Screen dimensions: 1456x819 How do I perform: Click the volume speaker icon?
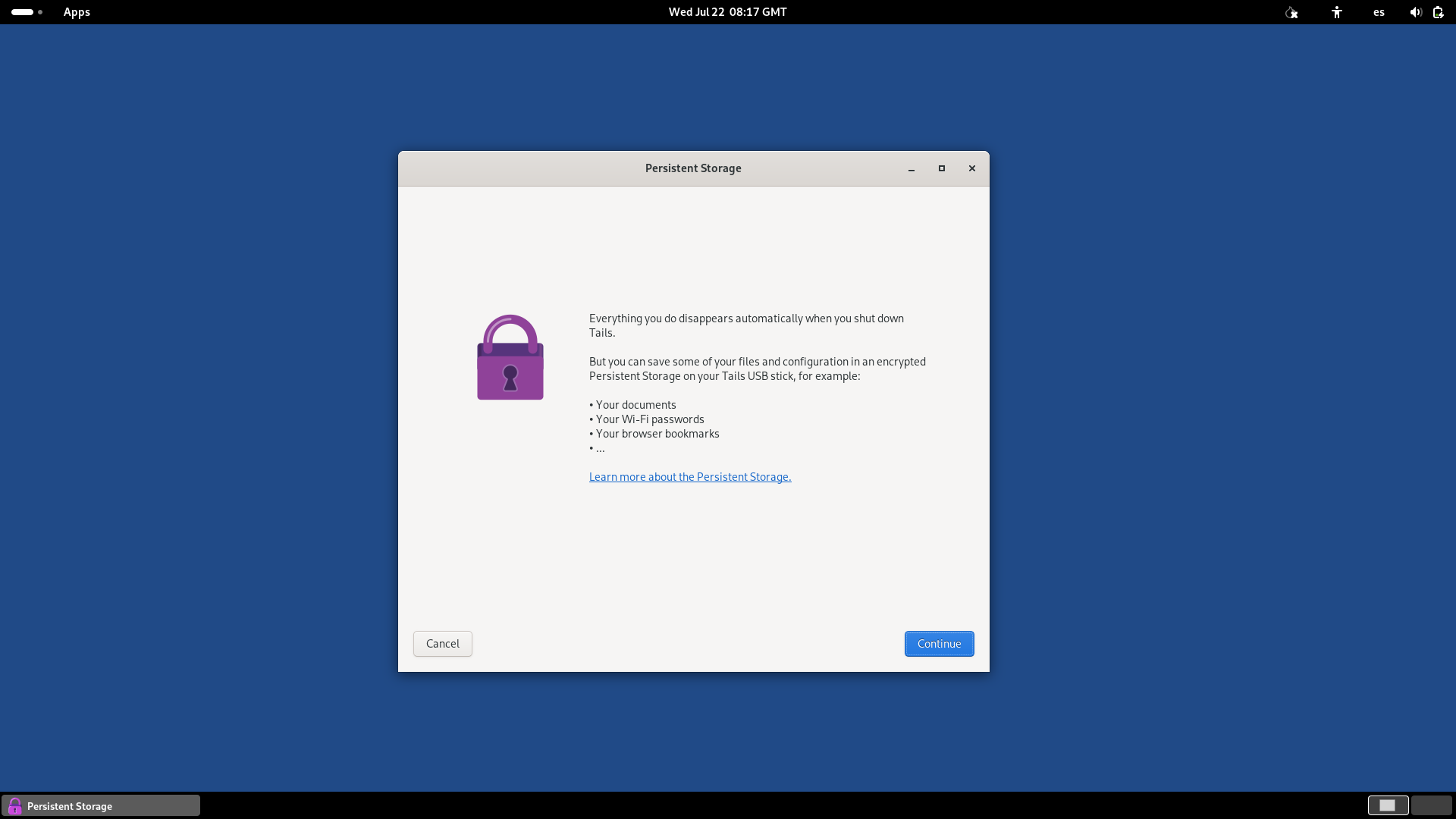tap(1416, 12)
